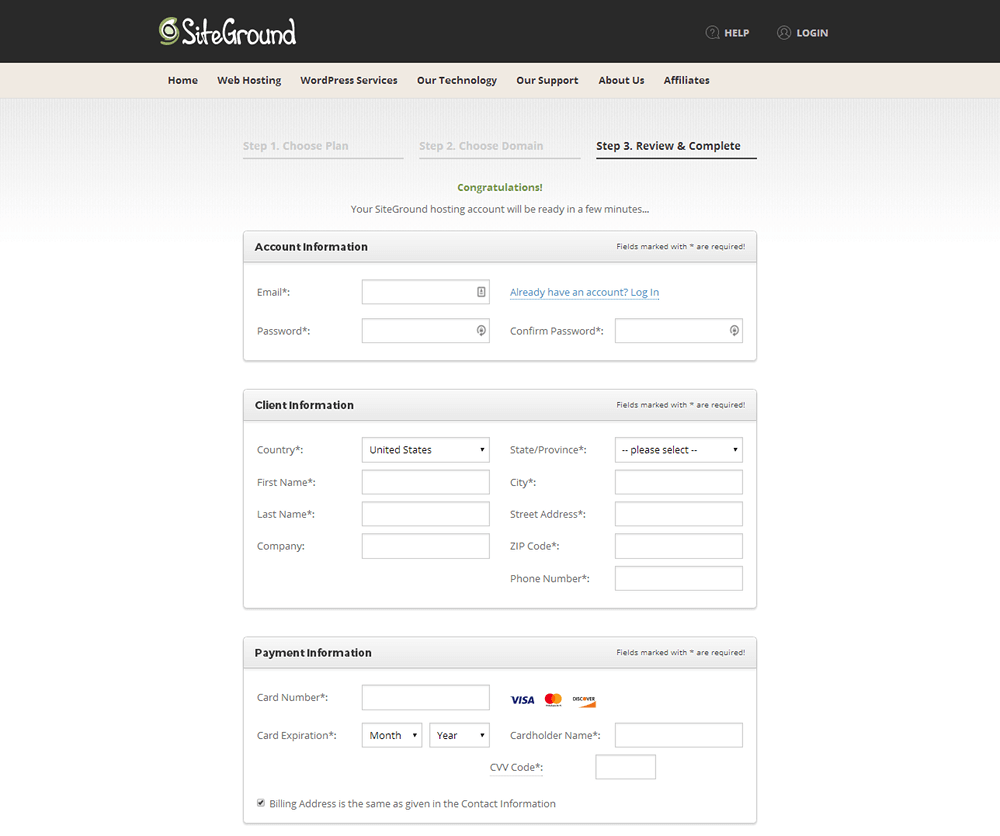Click the SiteGround logo
Image resolution: width=1000 pixels, height=836 pixels.
(x=227, y=31)
